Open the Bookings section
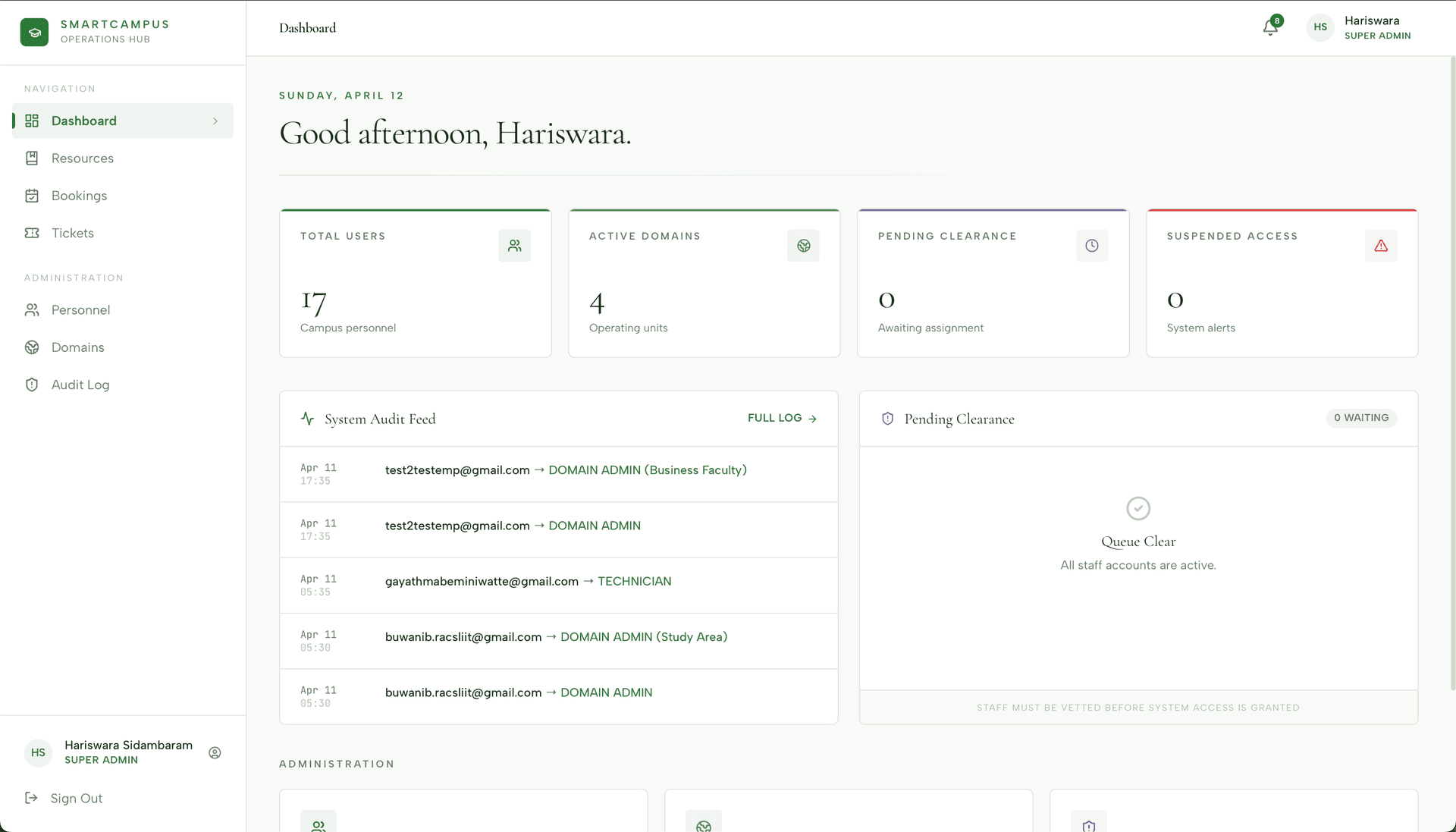1456x832 pixels. click(x=123, y=196)
